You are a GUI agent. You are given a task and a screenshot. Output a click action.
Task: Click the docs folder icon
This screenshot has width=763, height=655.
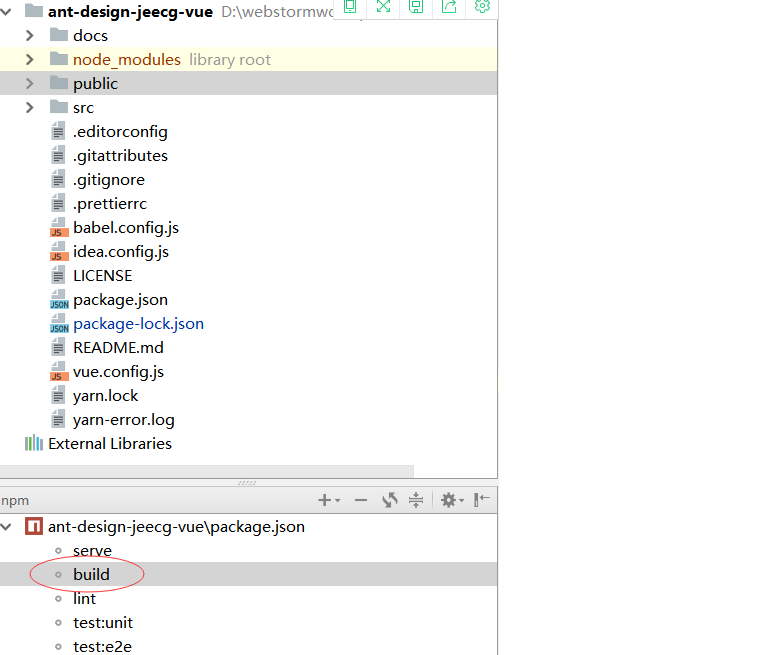[x=59, y=35]
